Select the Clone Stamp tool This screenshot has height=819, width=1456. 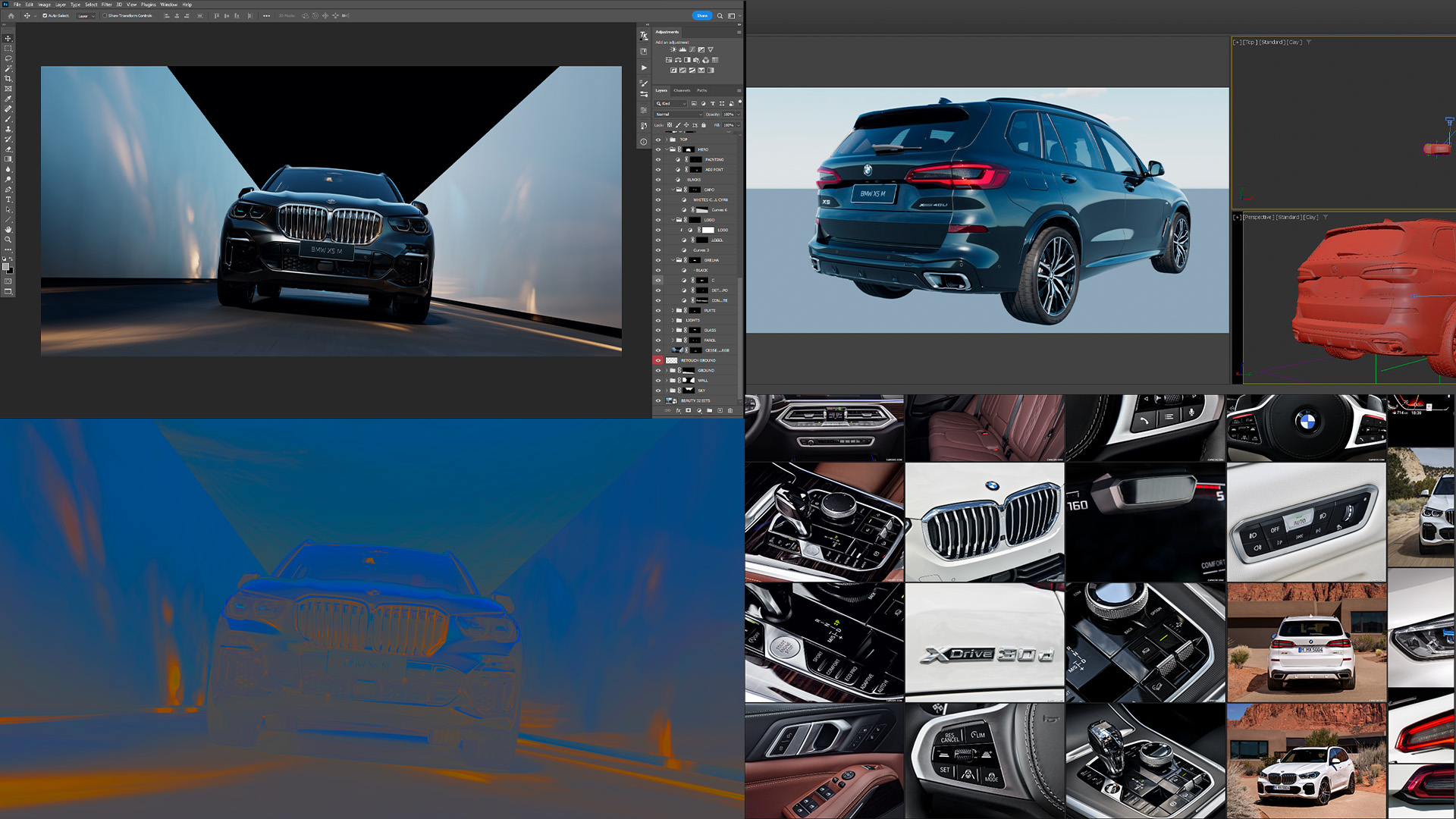tap(8, 129)
